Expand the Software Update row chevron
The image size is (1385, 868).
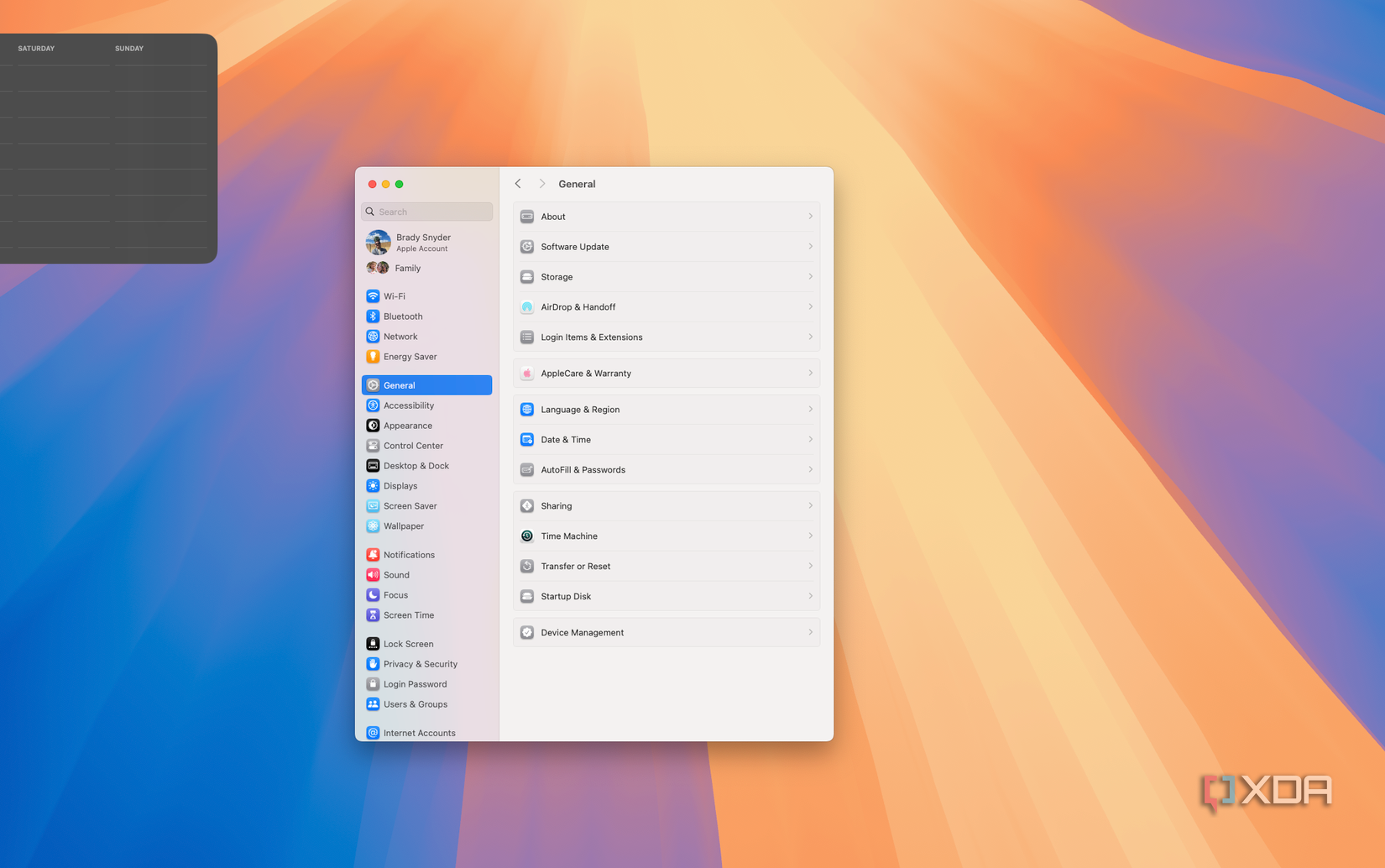[x=810, y=247]
